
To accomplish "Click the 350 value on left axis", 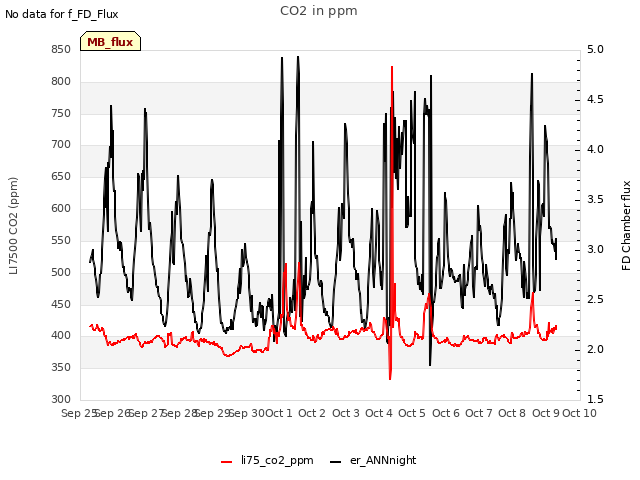I will coord(61,368).
